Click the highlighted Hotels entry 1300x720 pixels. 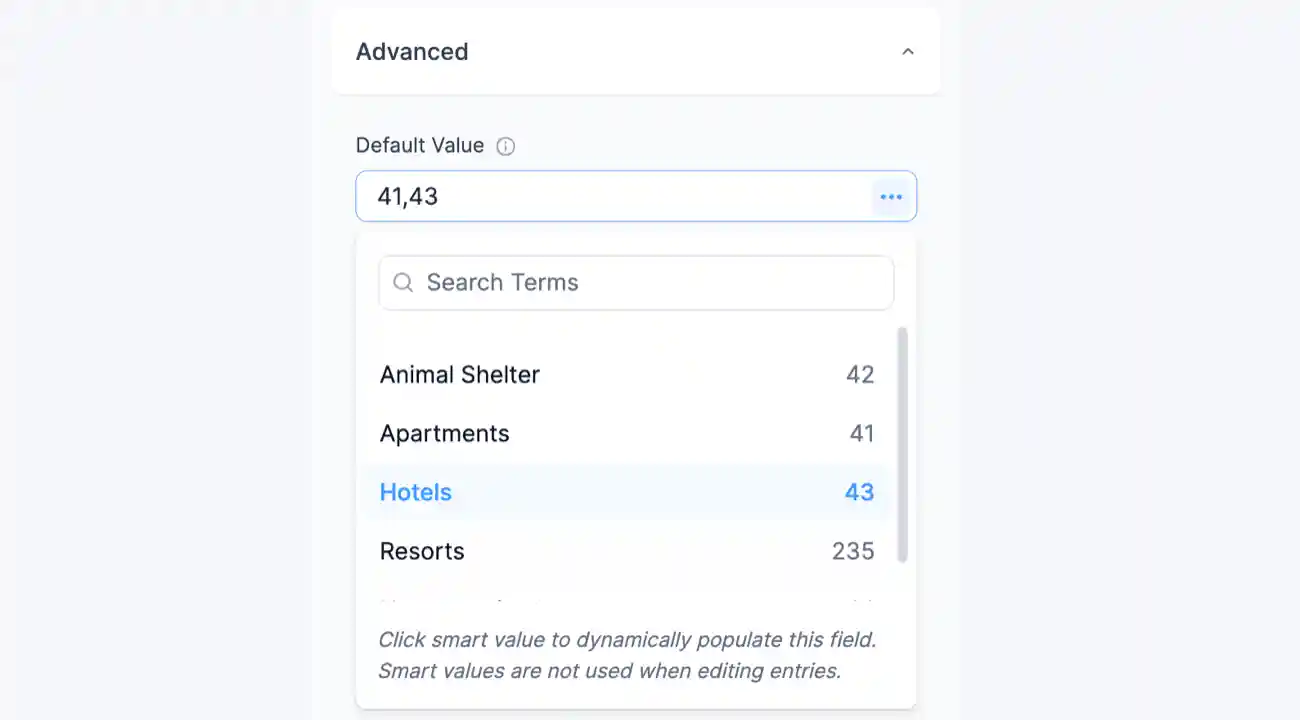(x=416, y=492)
